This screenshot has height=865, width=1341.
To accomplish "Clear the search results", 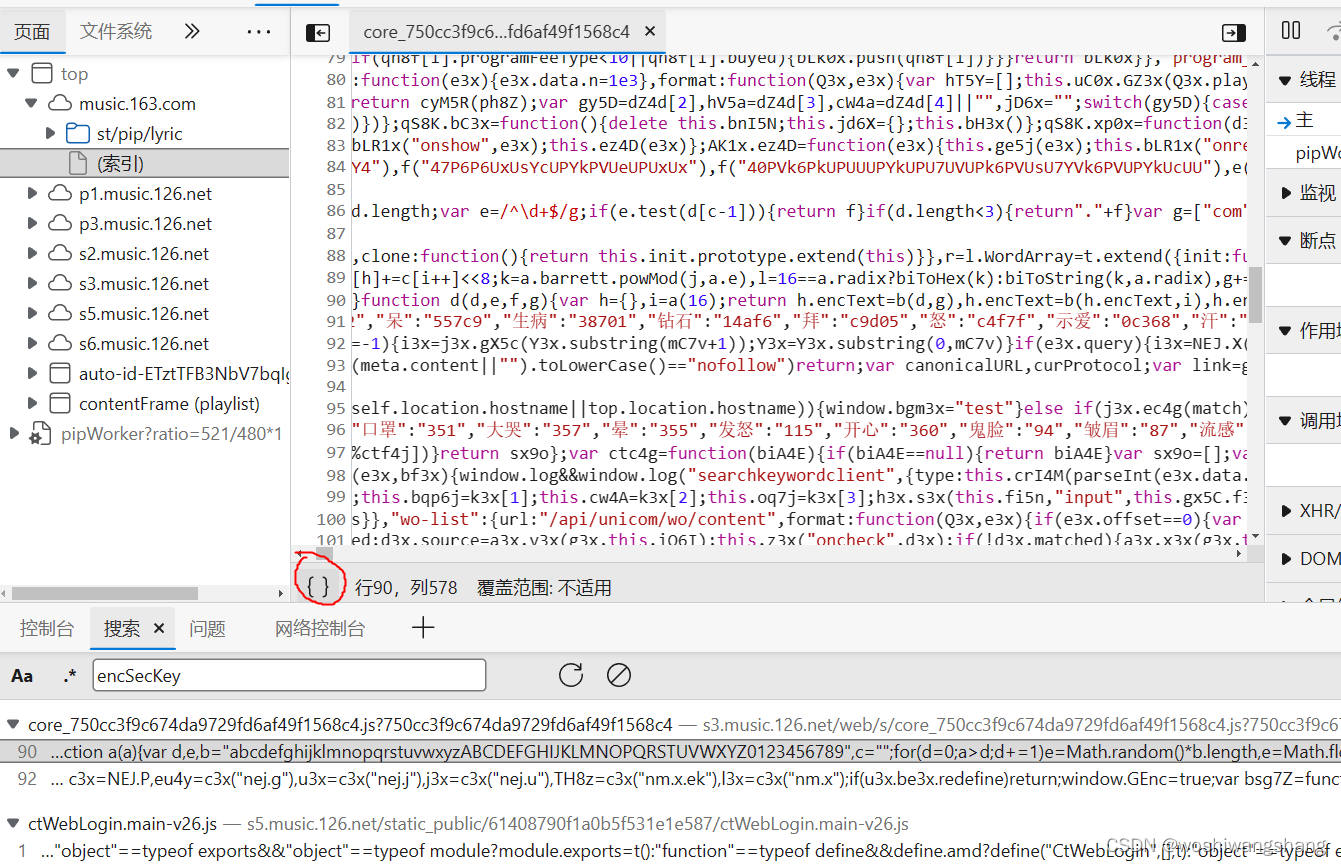I will click(619, 675).
